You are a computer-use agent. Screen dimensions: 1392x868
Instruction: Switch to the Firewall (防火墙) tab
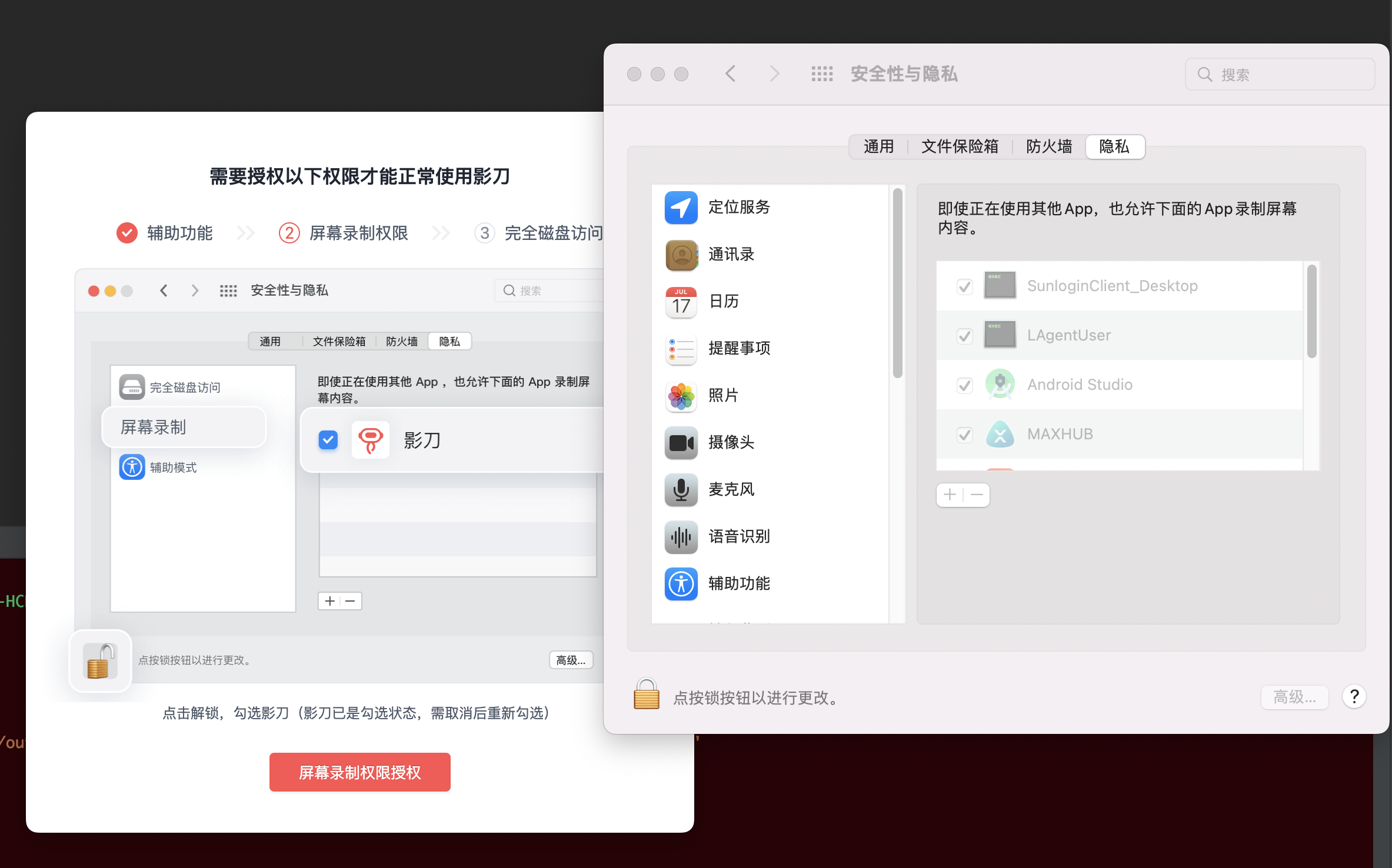pyautogui.click(x=1049, y=146)
